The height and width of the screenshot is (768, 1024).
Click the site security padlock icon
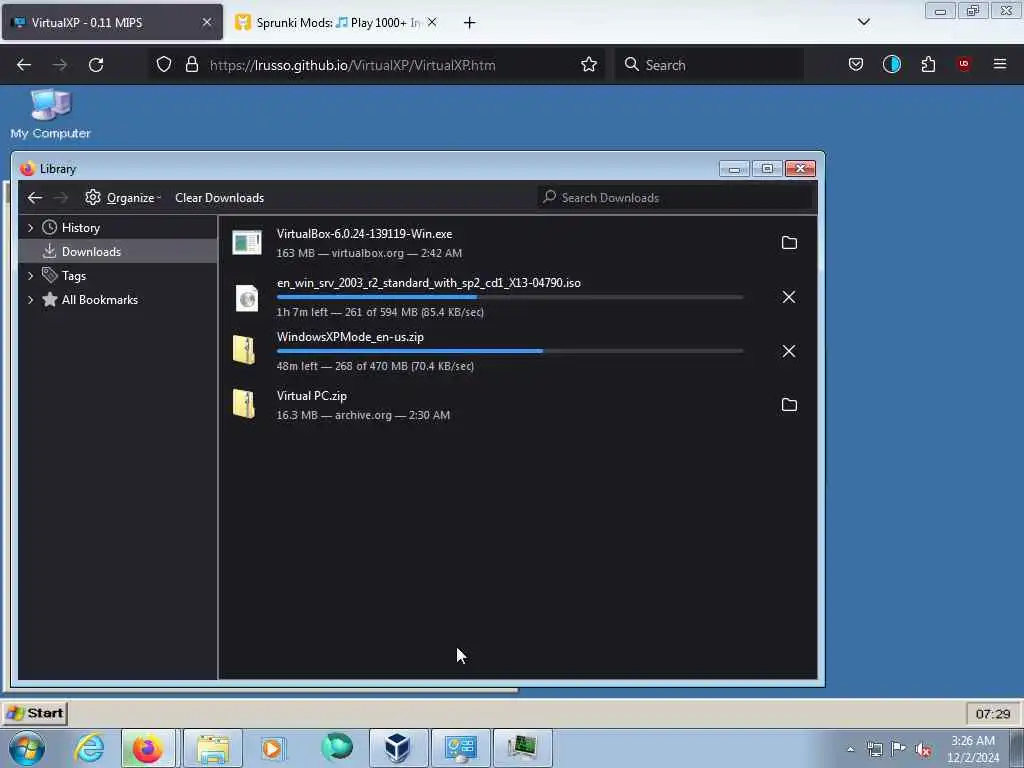pos(191,65)
